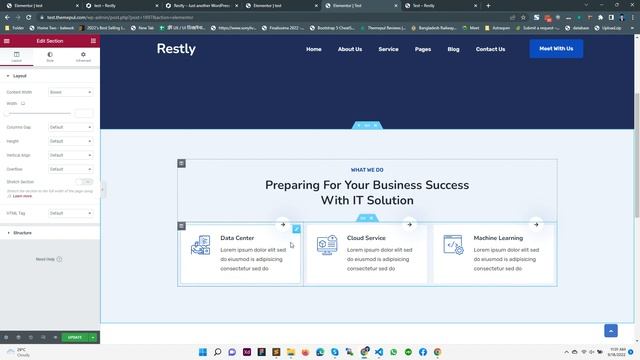
Task: Collapse the Elementor panel handle
Action: tap(103, 189)
